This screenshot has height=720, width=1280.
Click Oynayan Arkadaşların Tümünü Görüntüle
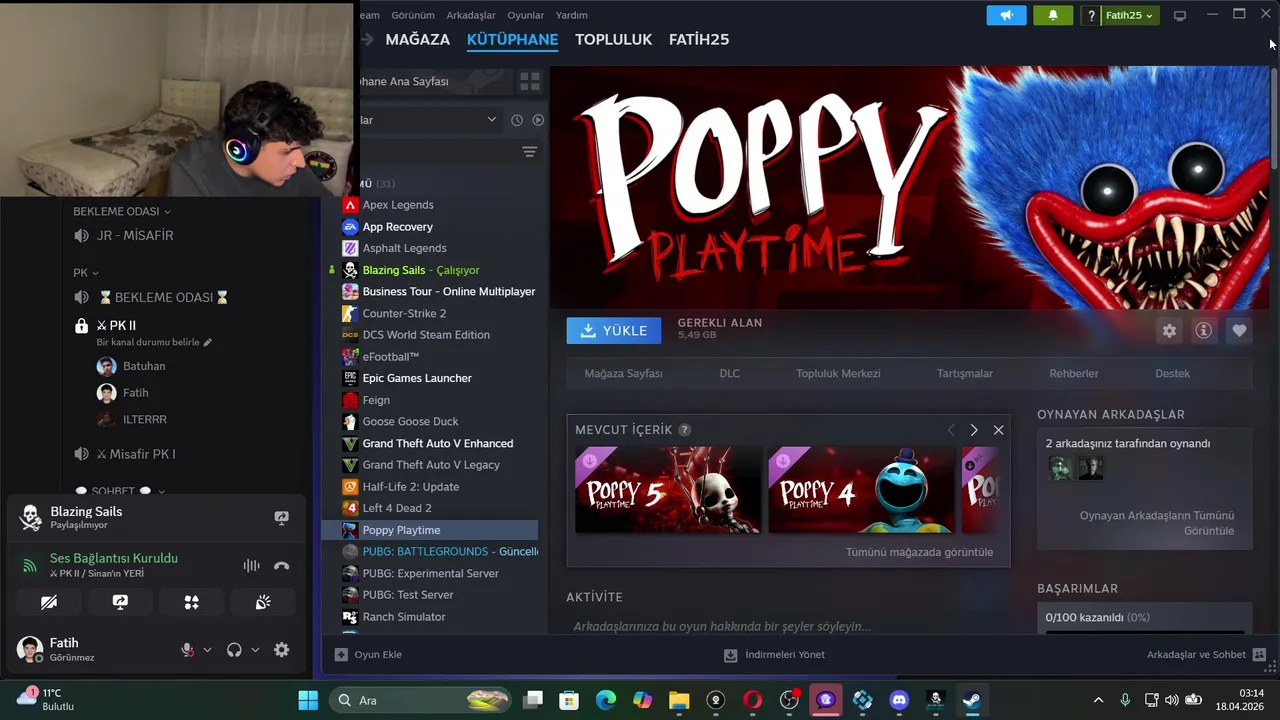click(x=1156, y=523)
